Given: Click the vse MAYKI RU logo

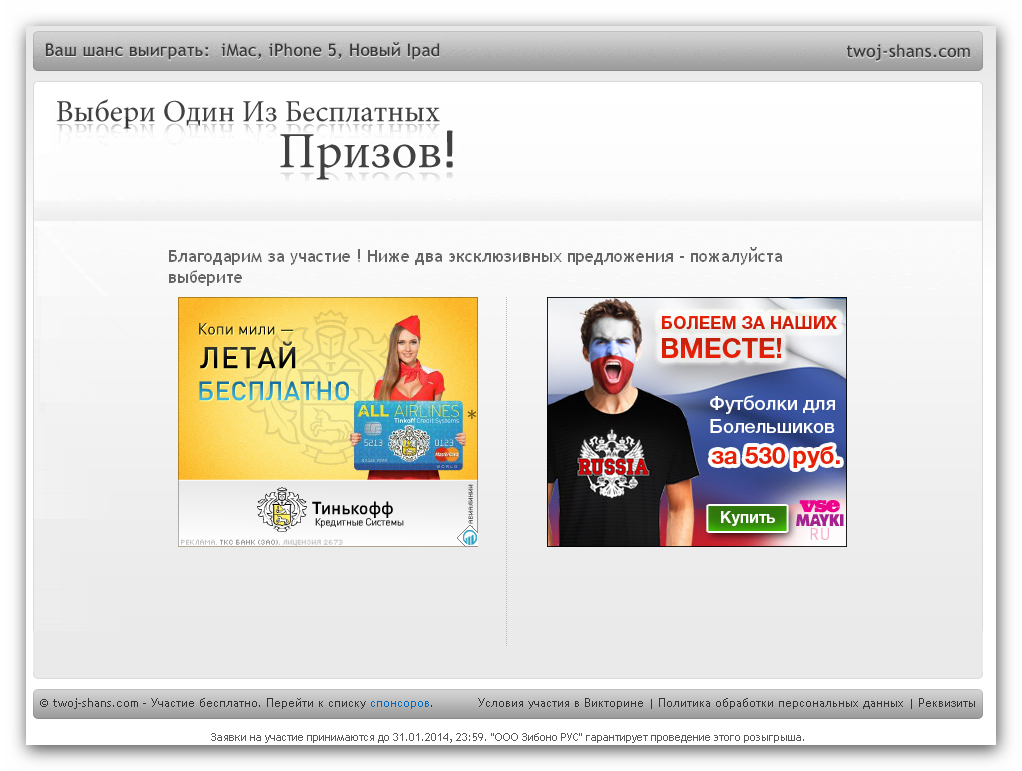Looking at the screenshot, I should point(819,520).
